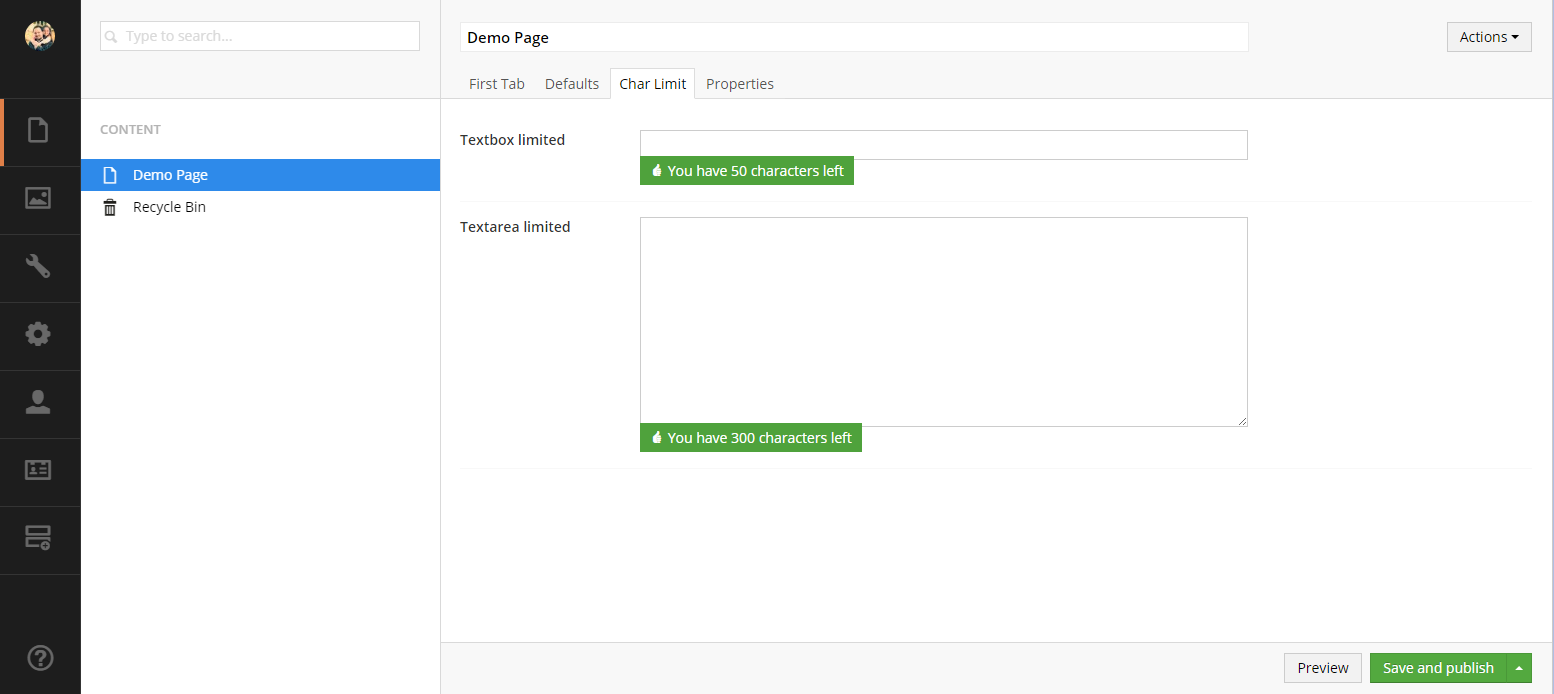The image size is (1554, 694).
Task: Expand the Demo Page tree item
Action: pos(96,174)
